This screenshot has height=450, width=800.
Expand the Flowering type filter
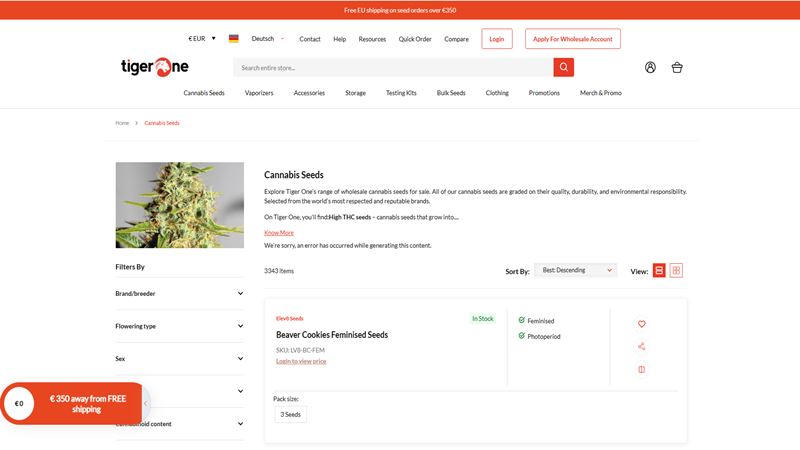[180, 326]
